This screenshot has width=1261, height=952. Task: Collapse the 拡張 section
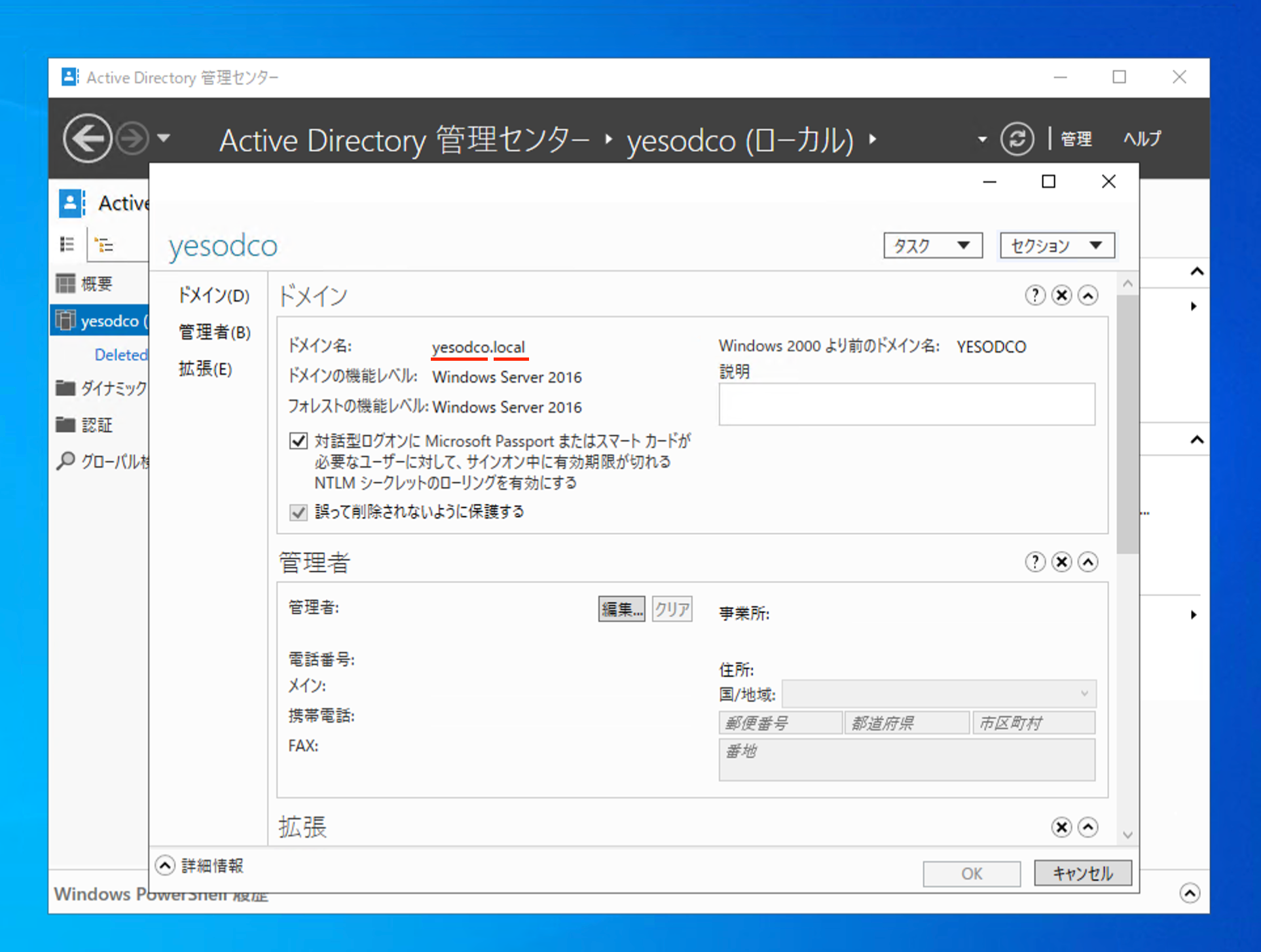coord(1087,827)
